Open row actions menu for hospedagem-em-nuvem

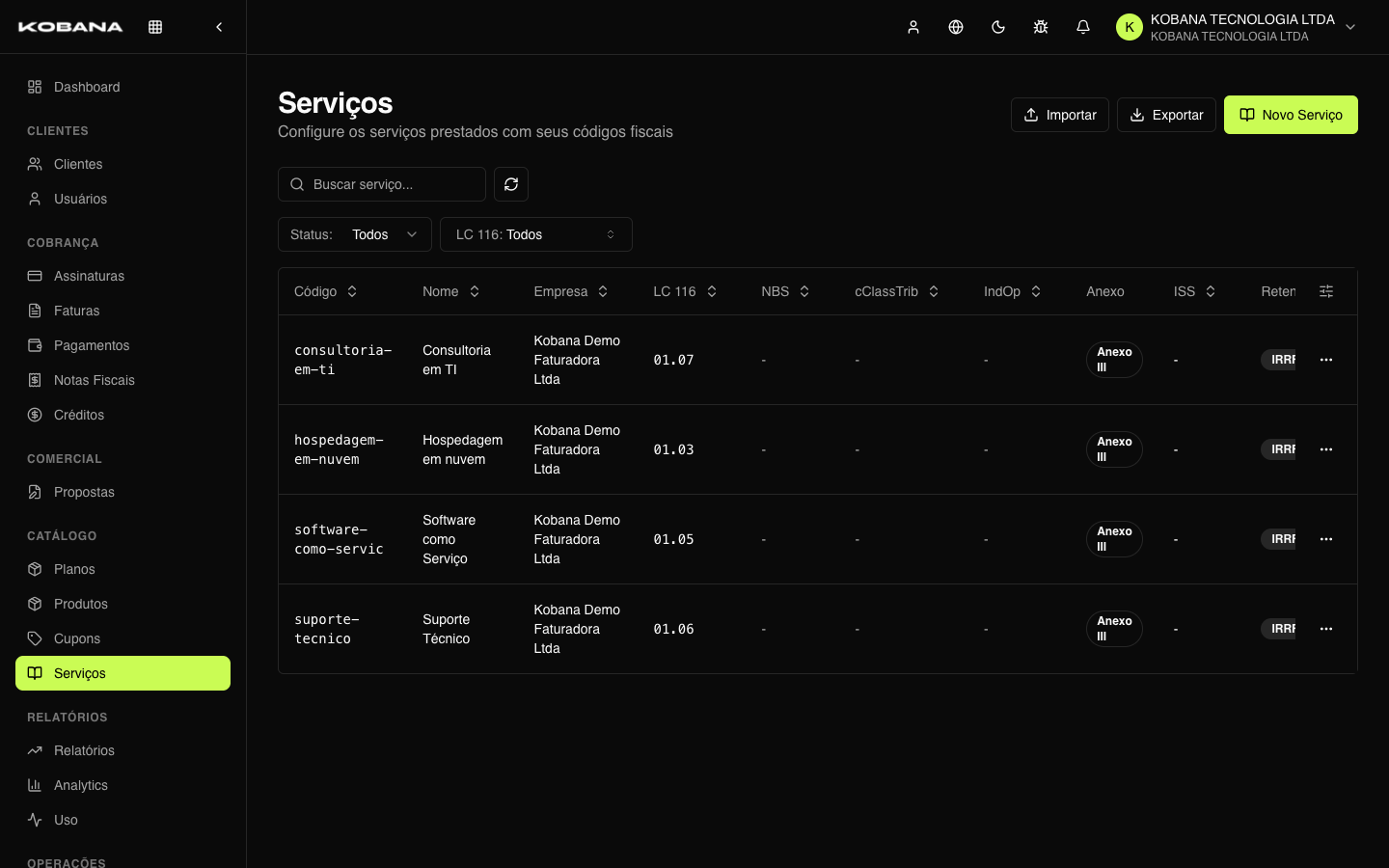coord(1326,449)
